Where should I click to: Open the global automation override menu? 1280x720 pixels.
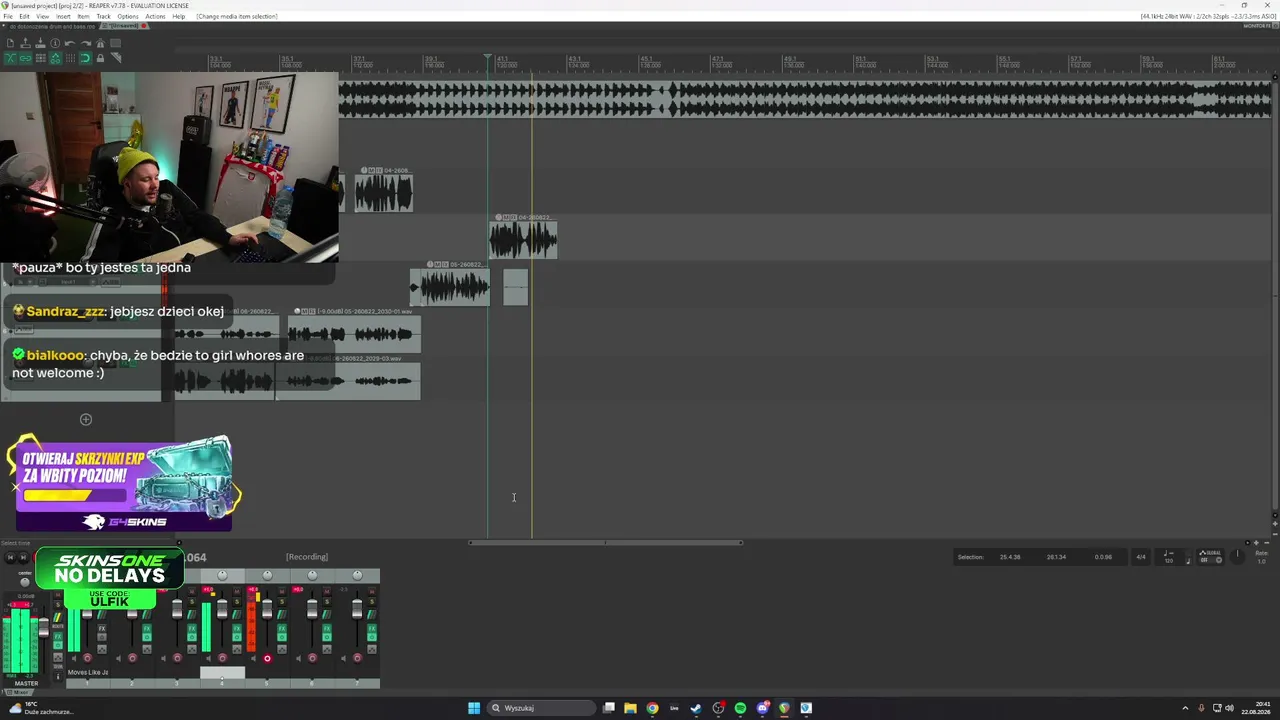pos(1211,556)
